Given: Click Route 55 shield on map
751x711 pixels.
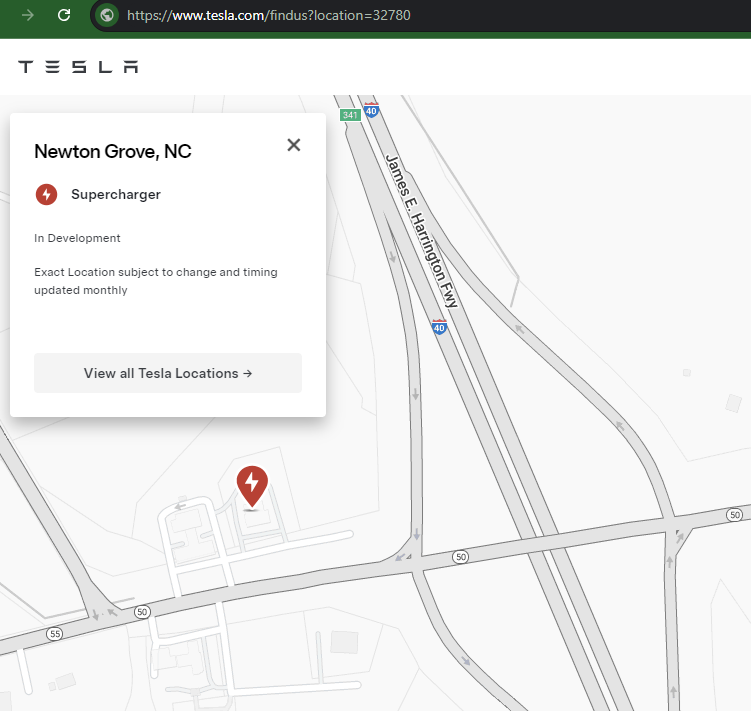Looking at the screenshot, I should (x=55, y=634).
